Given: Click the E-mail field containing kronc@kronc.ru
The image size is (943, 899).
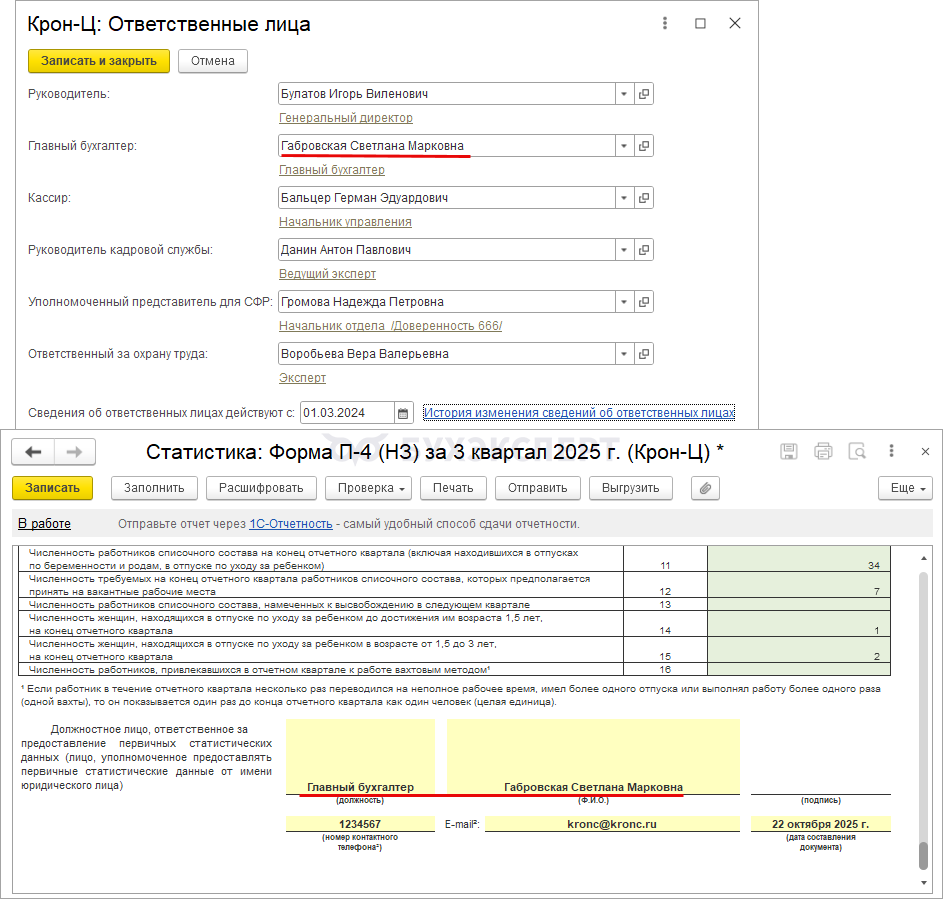Looking at the screenshot, I should (611, 824).
